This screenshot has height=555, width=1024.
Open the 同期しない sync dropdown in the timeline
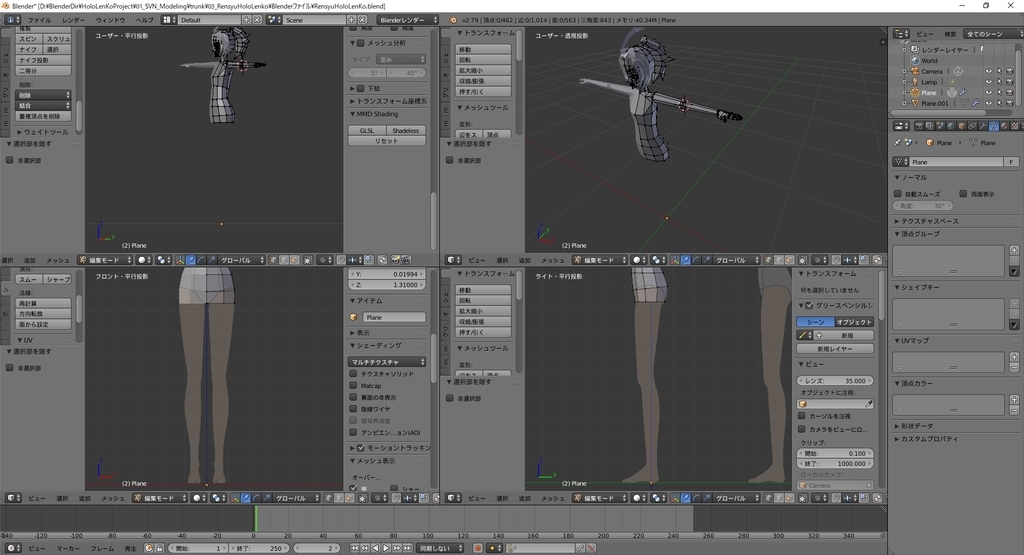[x=442, y=548]
